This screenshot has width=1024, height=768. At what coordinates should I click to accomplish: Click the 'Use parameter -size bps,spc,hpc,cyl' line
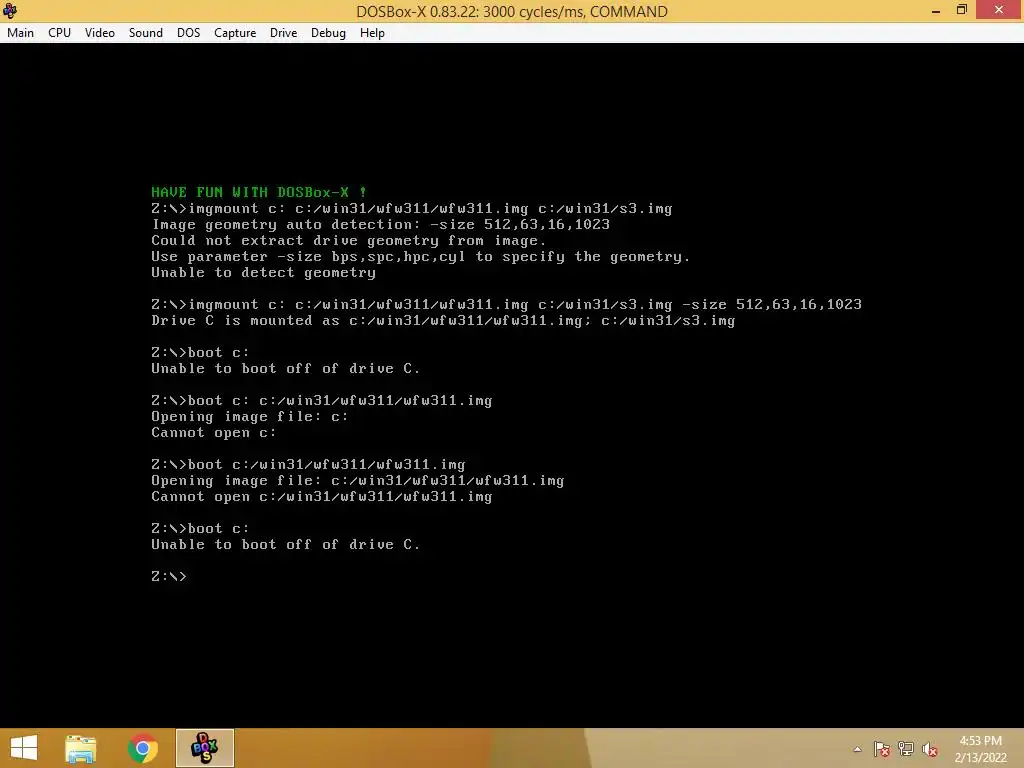[x=421, y=256]
